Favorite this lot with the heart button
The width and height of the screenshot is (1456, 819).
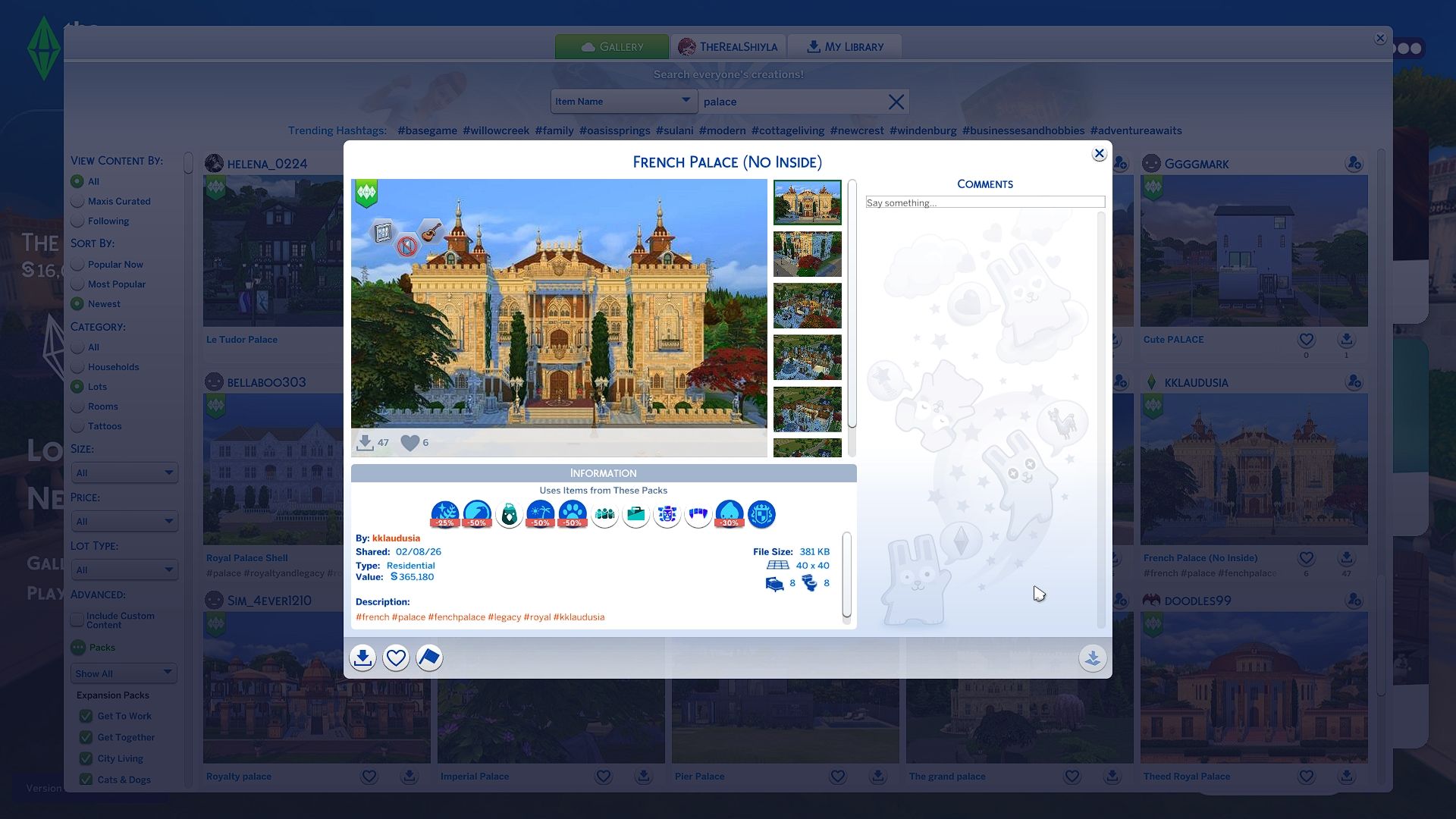click(x=396, y=657)
